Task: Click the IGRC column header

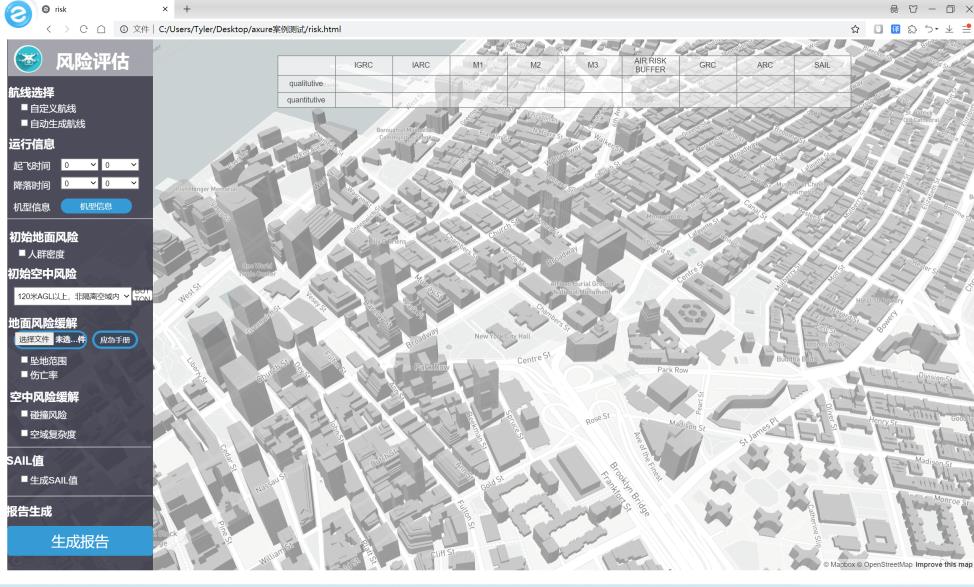Action: click(x=364, y=65)
